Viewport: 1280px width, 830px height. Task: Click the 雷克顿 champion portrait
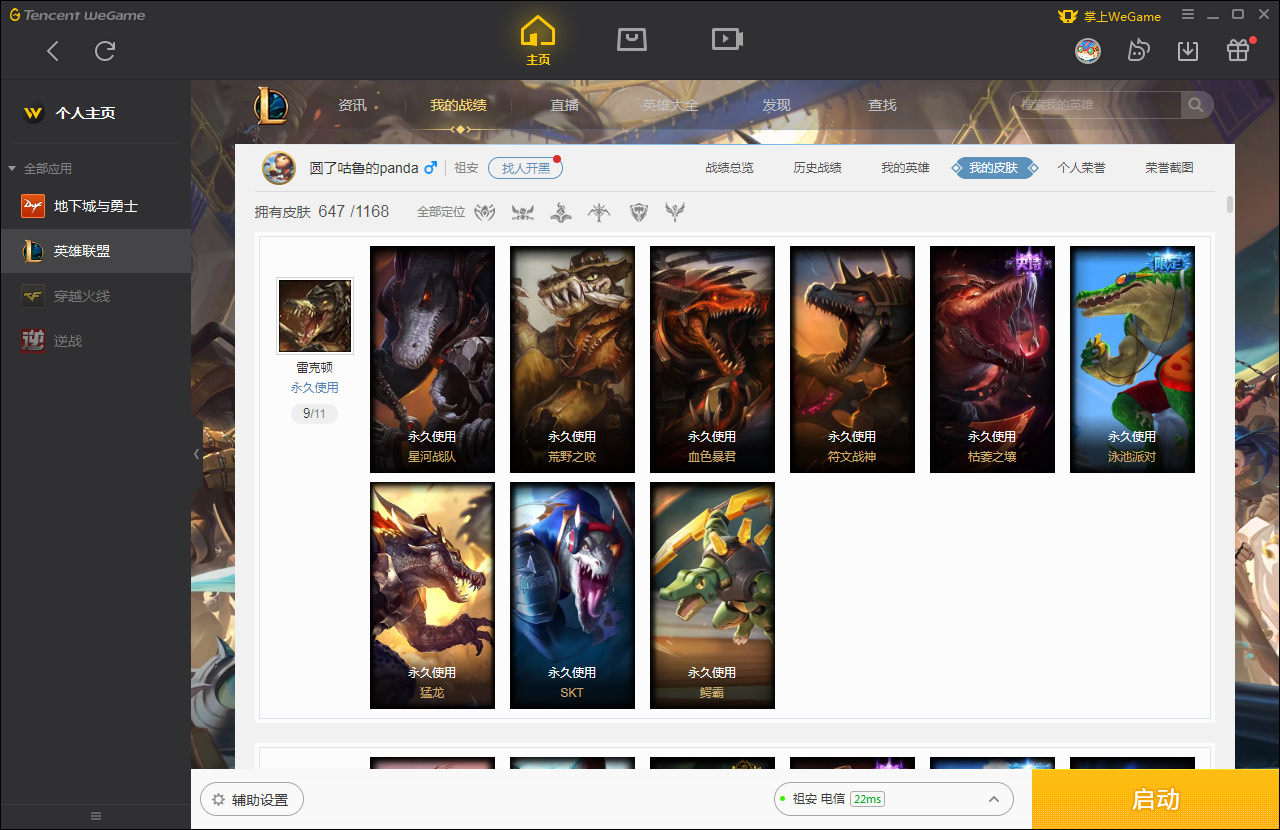tap(315, 316)
